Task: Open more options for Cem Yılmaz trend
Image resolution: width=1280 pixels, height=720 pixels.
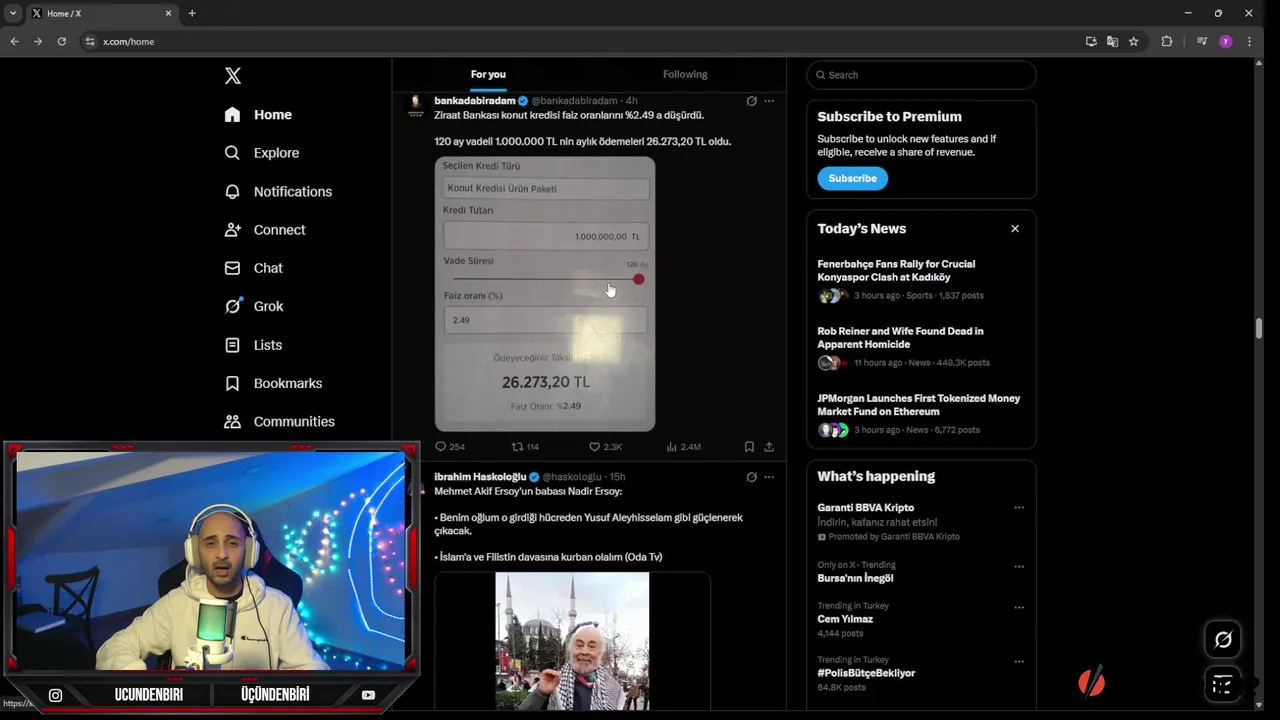Action: point(1019,607)
